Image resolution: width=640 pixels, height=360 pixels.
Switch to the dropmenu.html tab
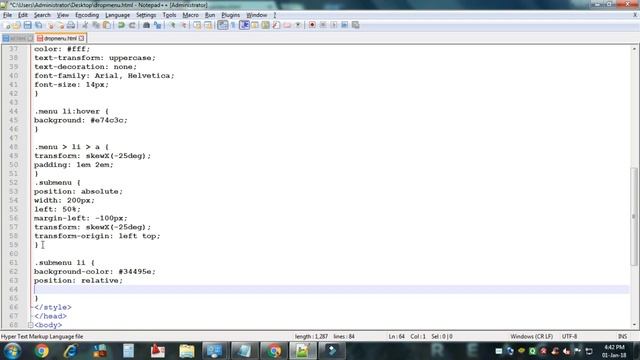(60, 38)
